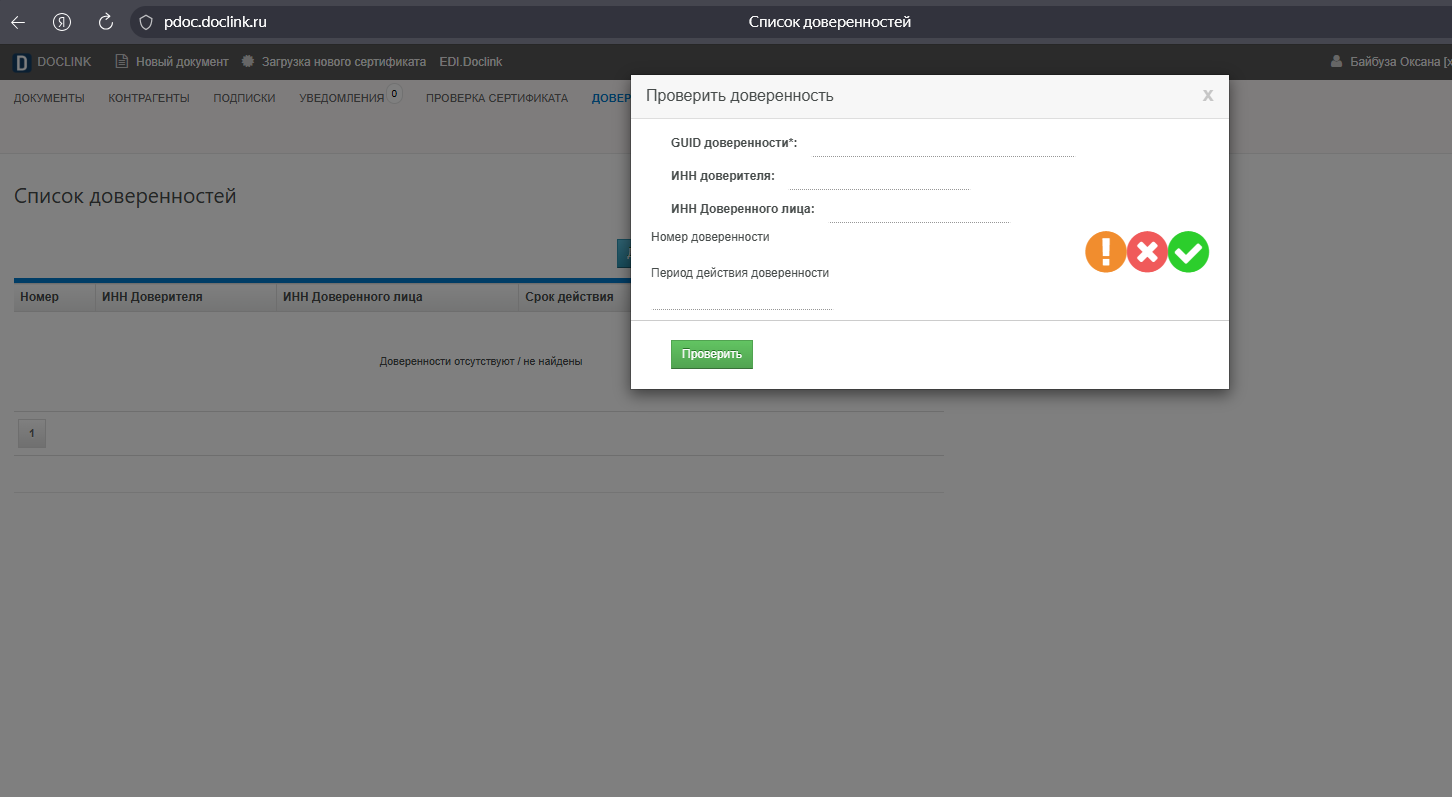The height and width of the screenshot is (797, 1452).
Task: Click the notifications count badge
Action: click(x=395, y=94)
